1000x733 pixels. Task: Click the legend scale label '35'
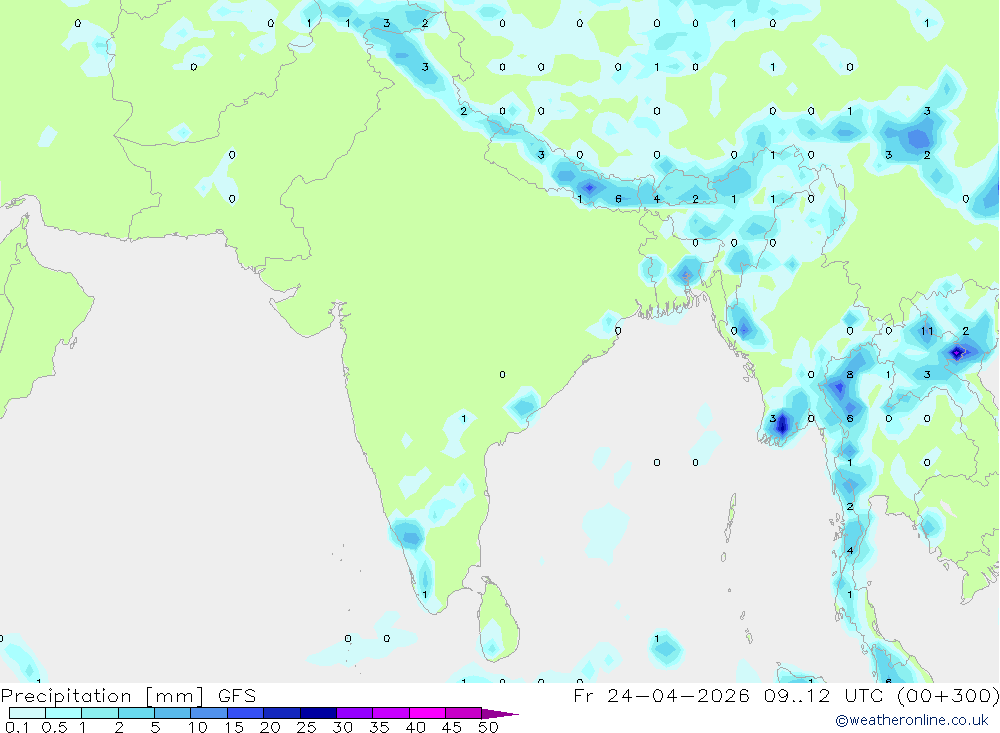[x=379, y=727]
